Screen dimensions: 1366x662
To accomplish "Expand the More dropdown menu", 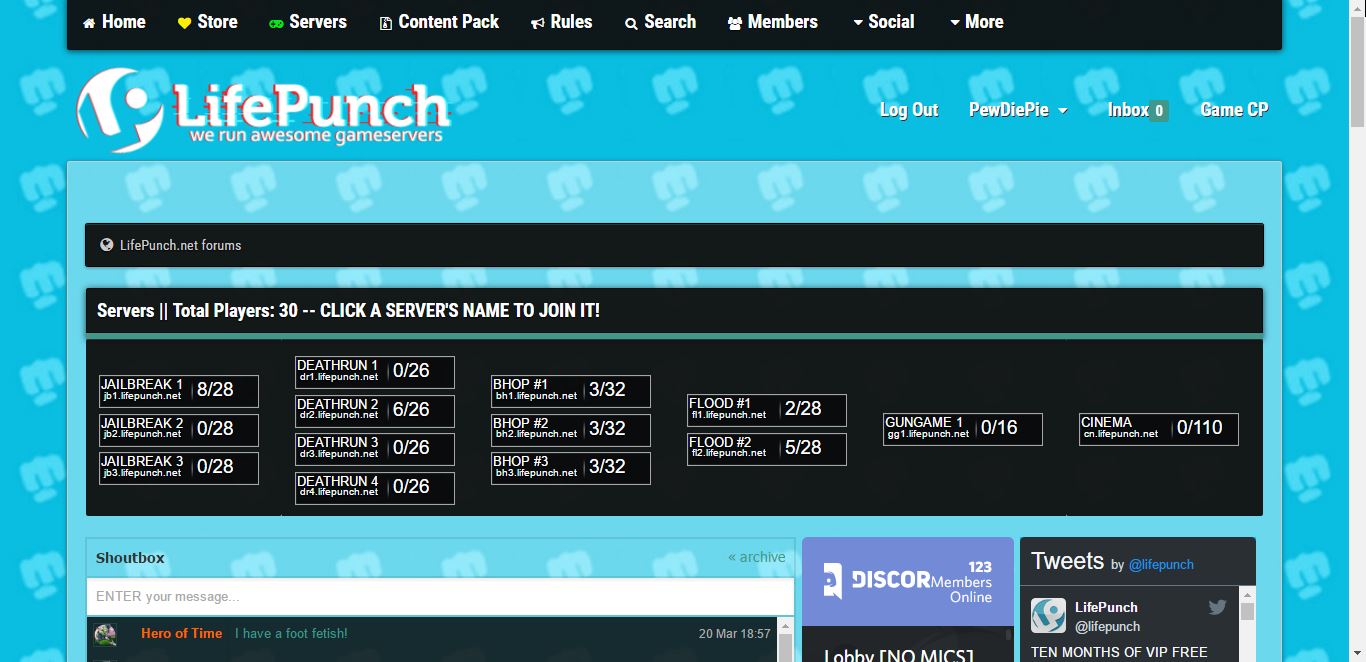I will click(x=976, y=22).
